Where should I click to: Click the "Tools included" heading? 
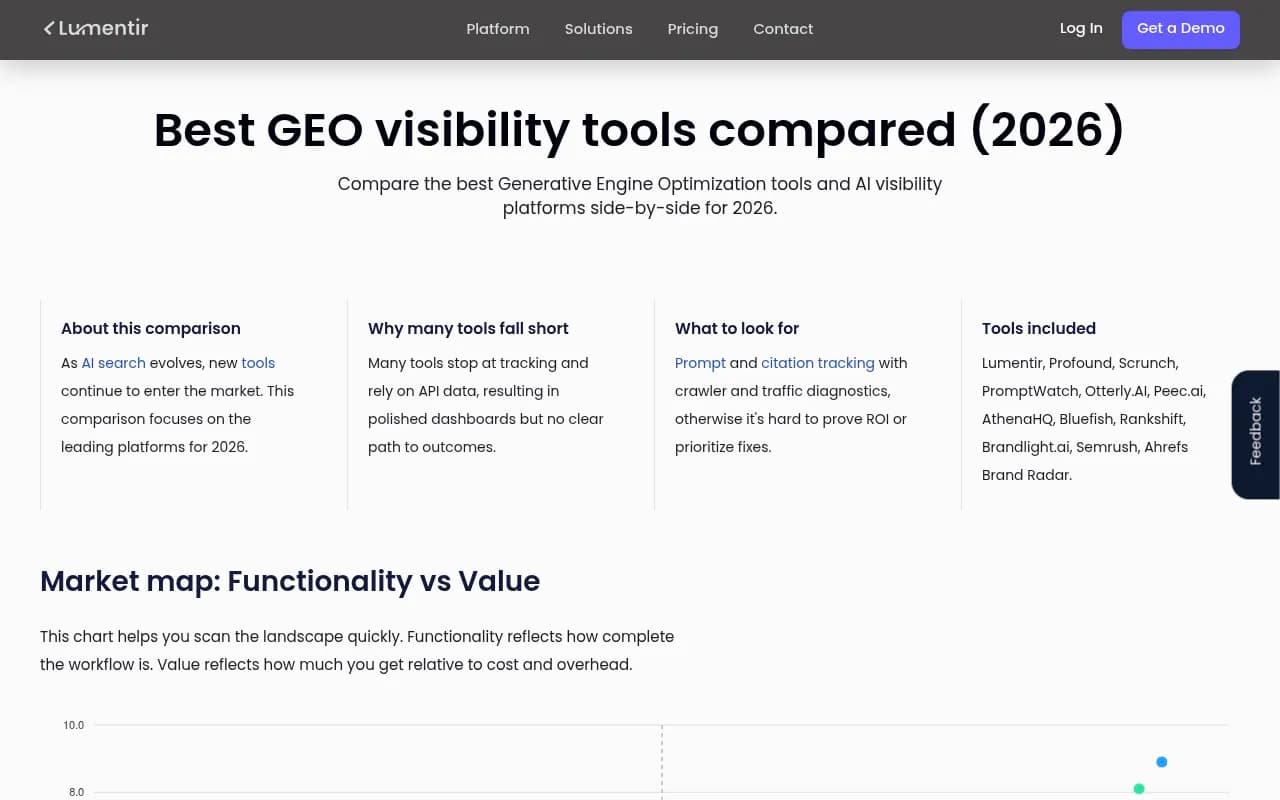point(1038,328)
